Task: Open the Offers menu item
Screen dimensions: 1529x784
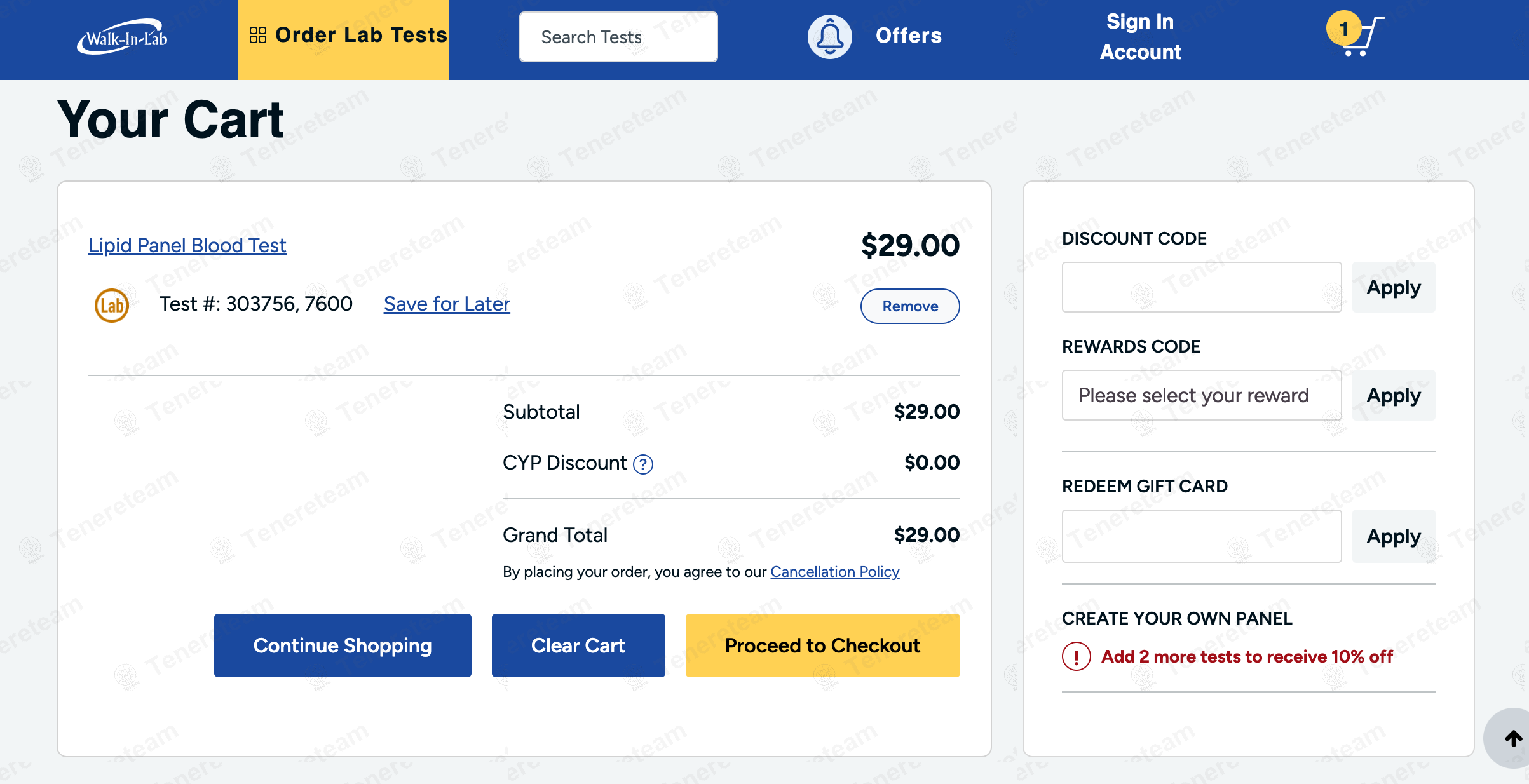Action: click(908, 36)
